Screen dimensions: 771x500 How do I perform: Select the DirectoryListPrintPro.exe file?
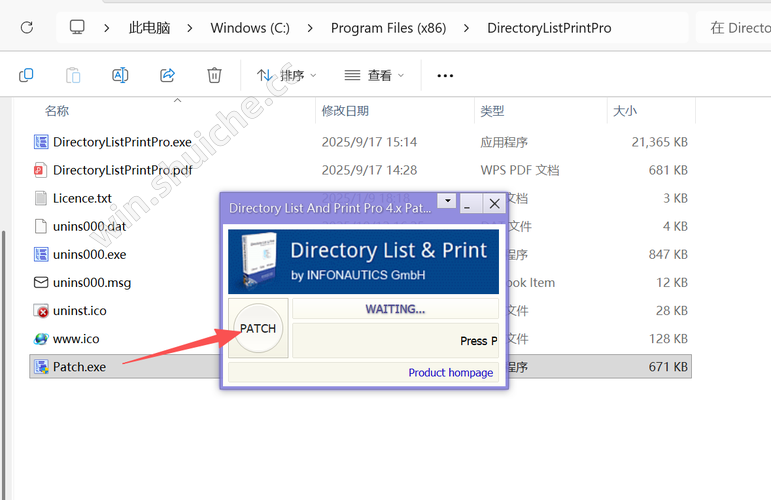coord(121,142)
